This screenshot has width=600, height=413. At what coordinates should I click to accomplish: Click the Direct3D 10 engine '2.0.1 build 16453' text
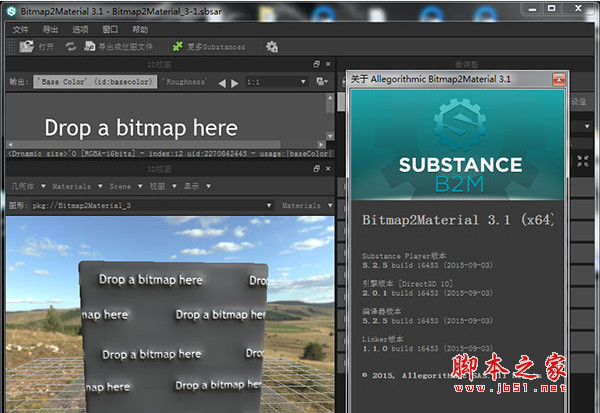pyautogui.click(x=427, y=293)
